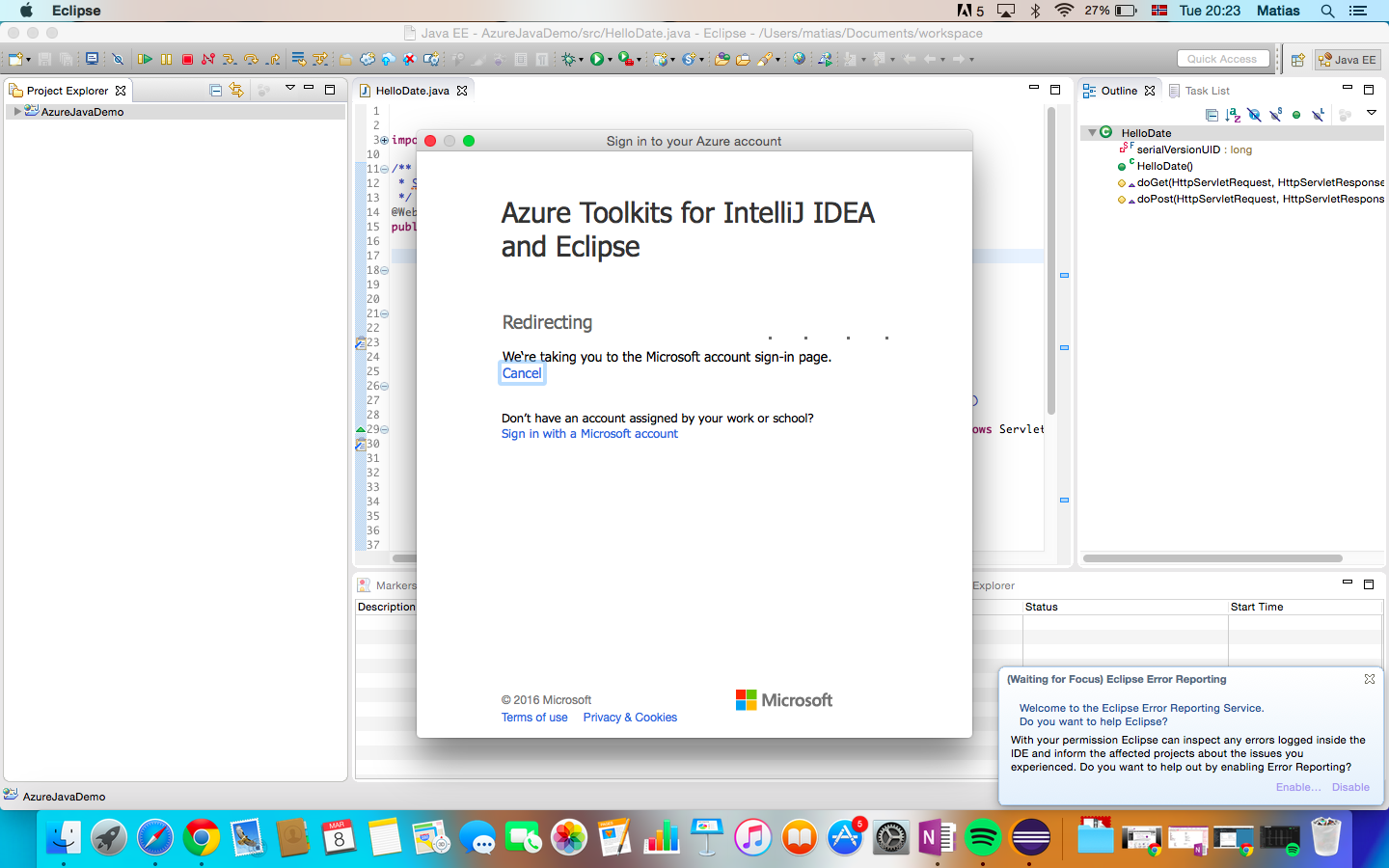Screen dimensions: 1389x868
Task: Open Spotify from the dock
Action: [x=983, y=837]
